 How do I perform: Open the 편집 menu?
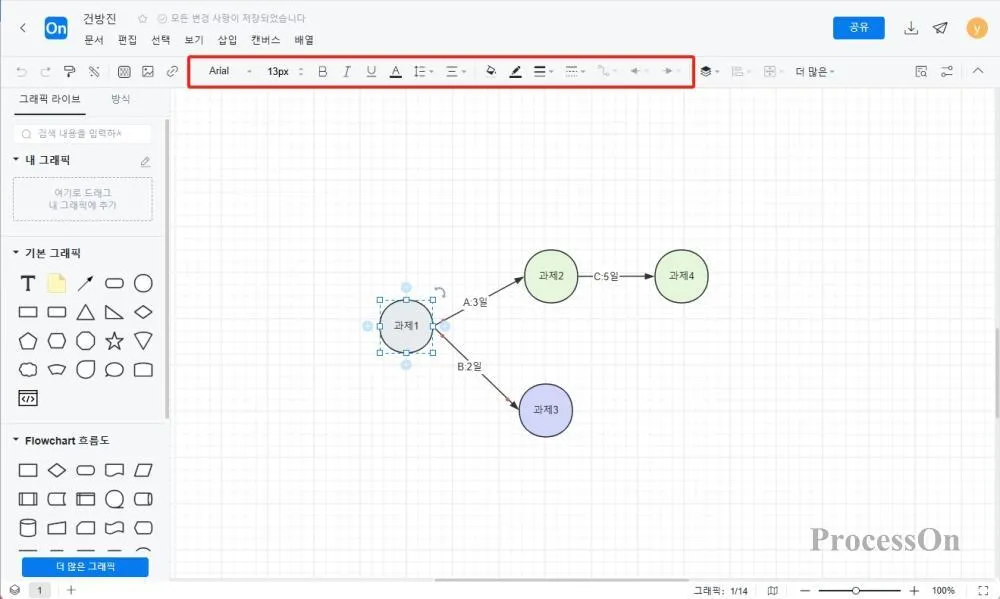128,40
